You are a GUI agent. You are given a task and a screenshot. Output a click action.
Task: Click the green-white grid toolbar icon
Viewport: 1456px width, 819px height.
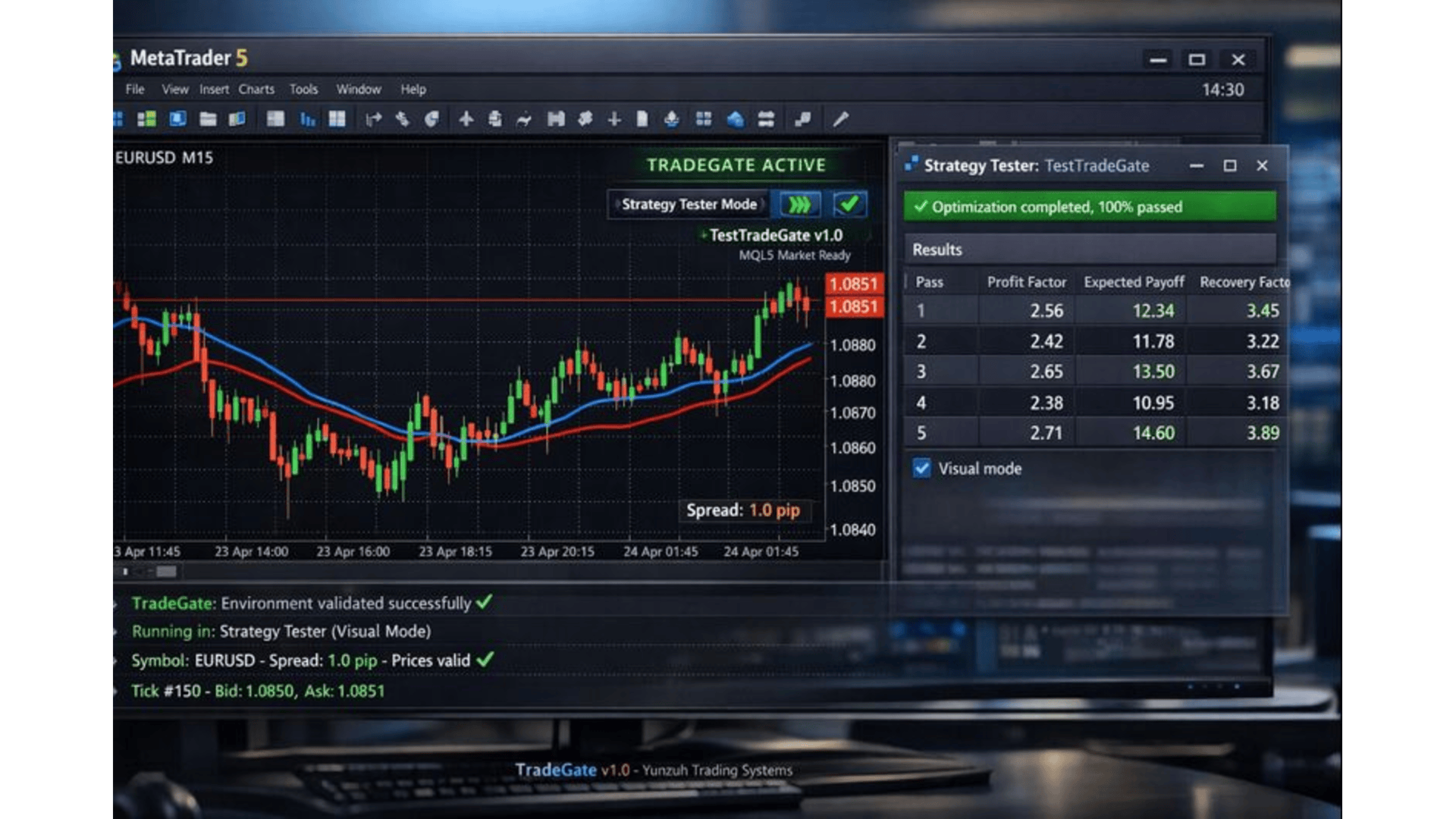click(146, 119)
